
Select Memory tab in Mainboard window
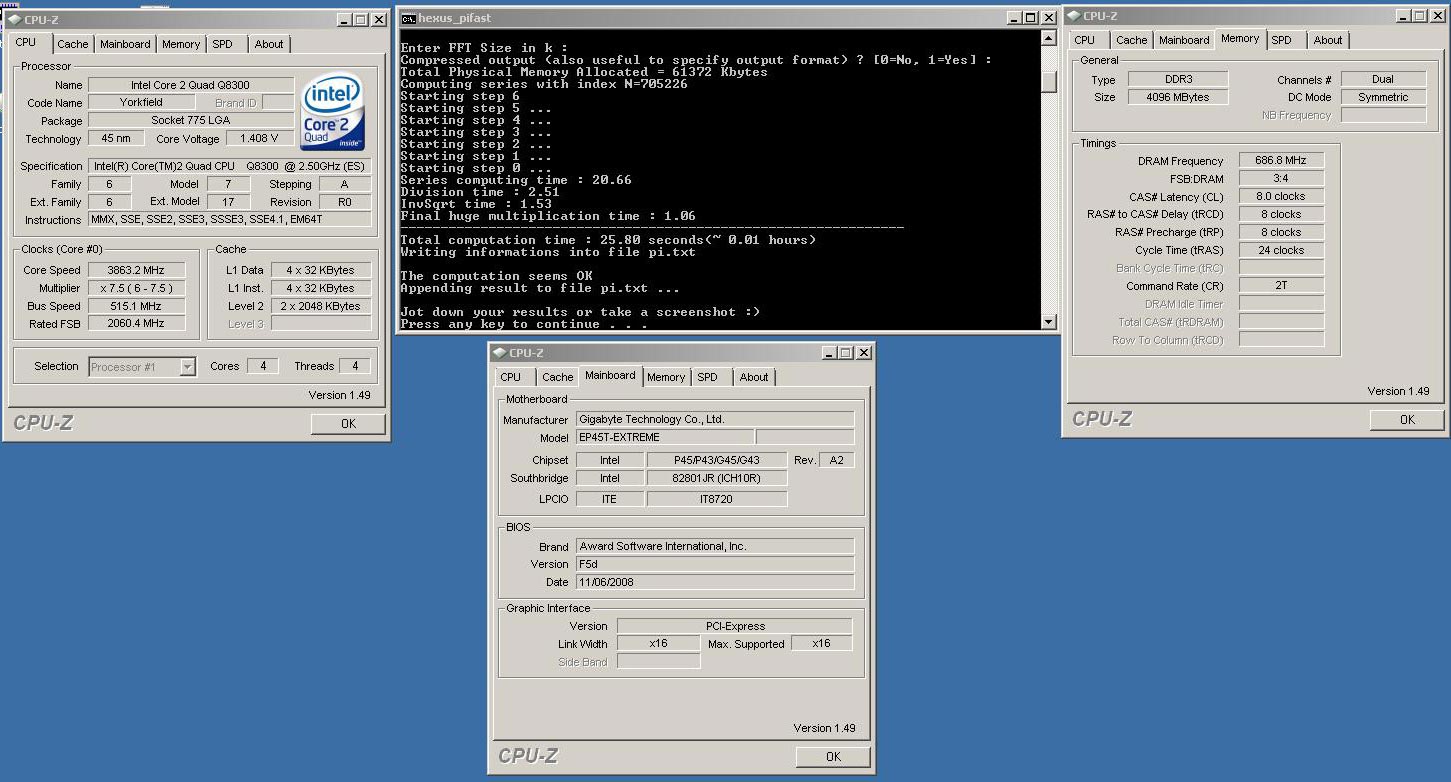(x=666, y=377)
